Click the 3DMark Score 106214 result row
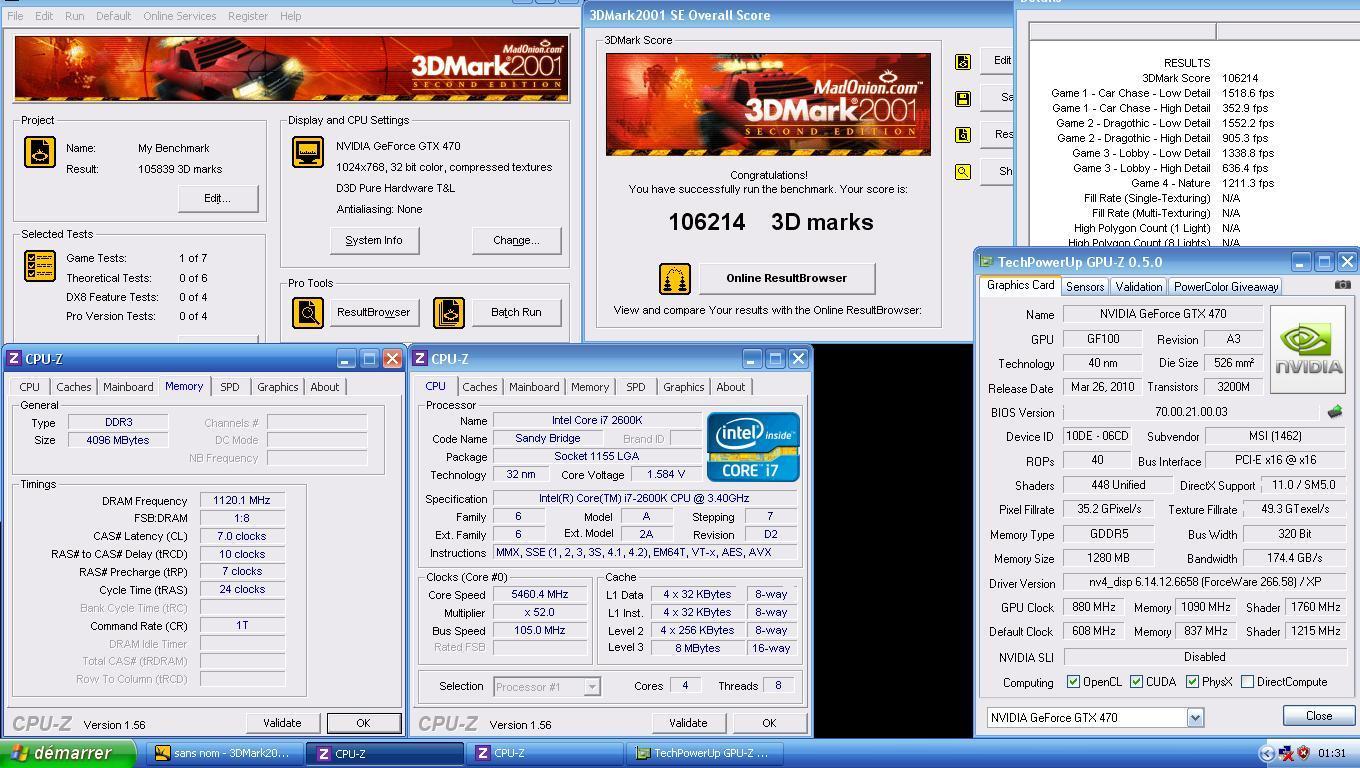This screenshot has width=1360, height=768. point(1200,78)
